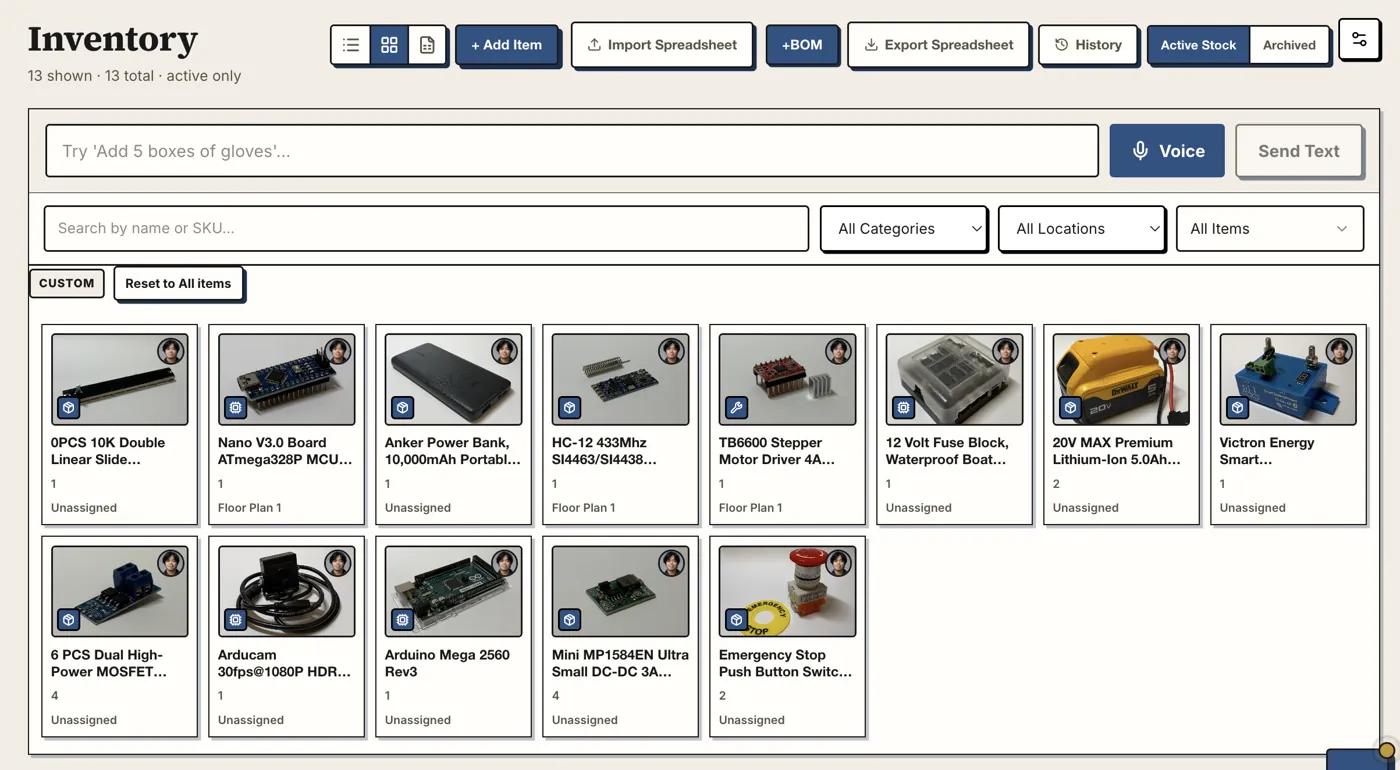Click Send Text button
1400x770 pixels.
coord(1299,151)
